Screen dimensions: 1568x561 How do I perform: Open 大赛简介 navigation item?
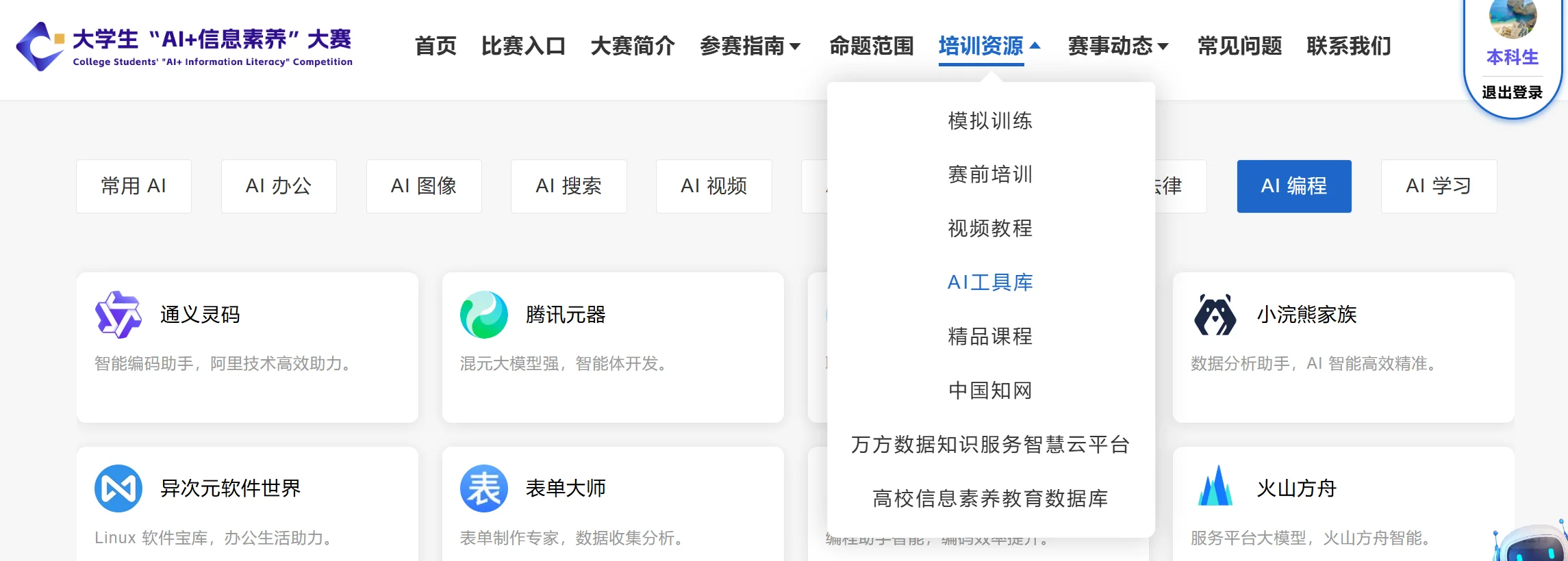tap(633, 46)
